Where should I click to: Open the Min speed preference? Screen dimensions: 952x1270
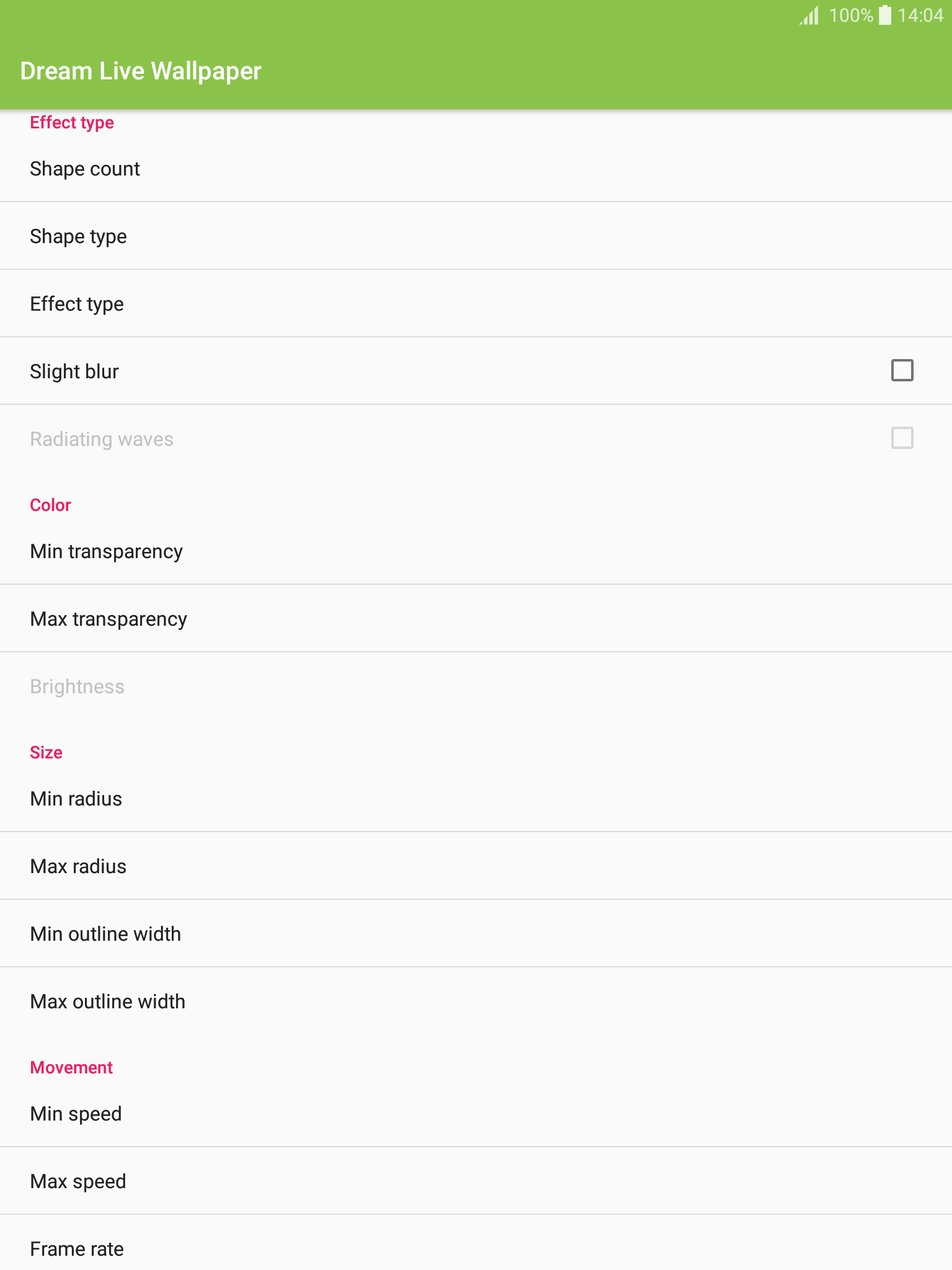click(x=476, y=1113)
